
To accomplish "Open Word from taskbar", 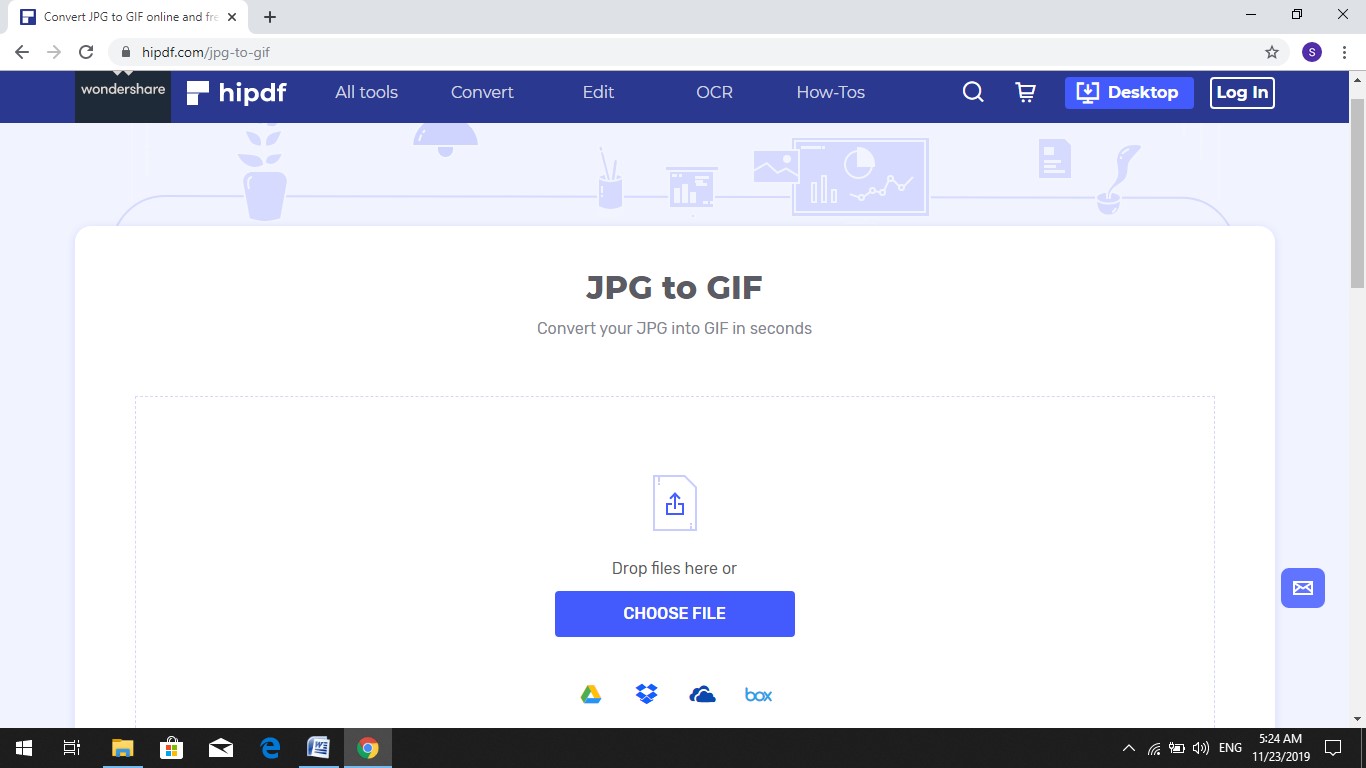I will pos(318,748).
